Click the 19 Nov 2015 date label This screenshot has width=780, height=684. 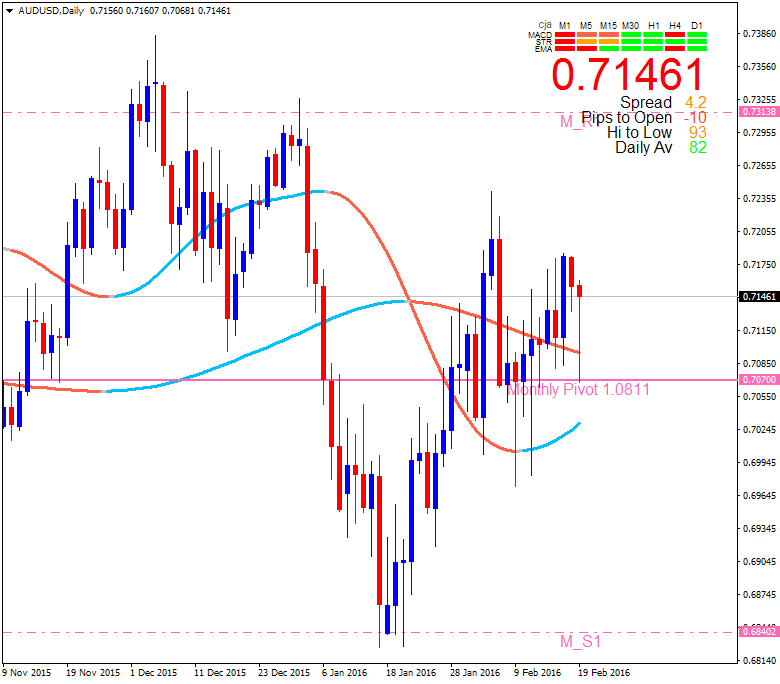93,673
